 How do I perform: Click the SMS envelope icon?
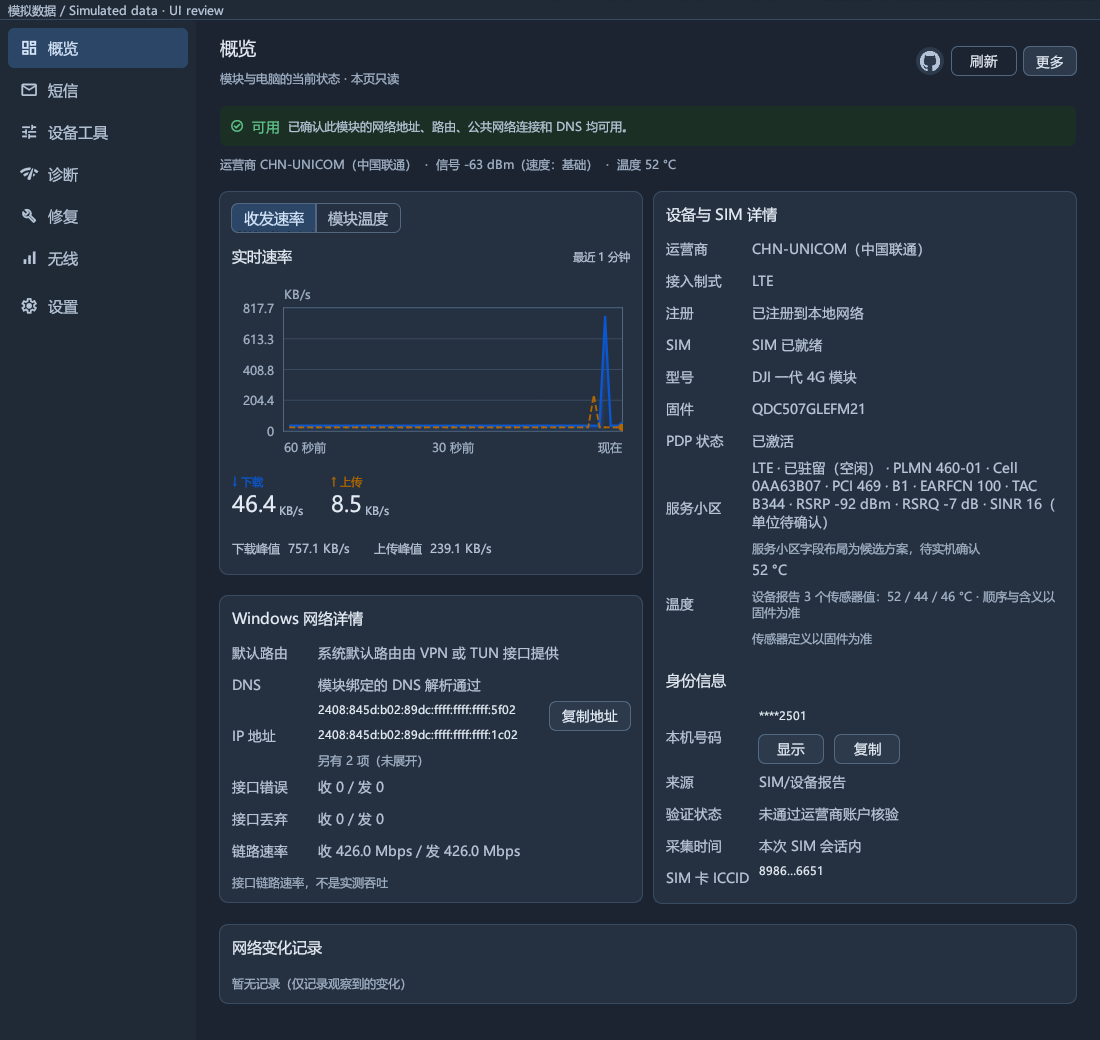click(x=29, y=90)
